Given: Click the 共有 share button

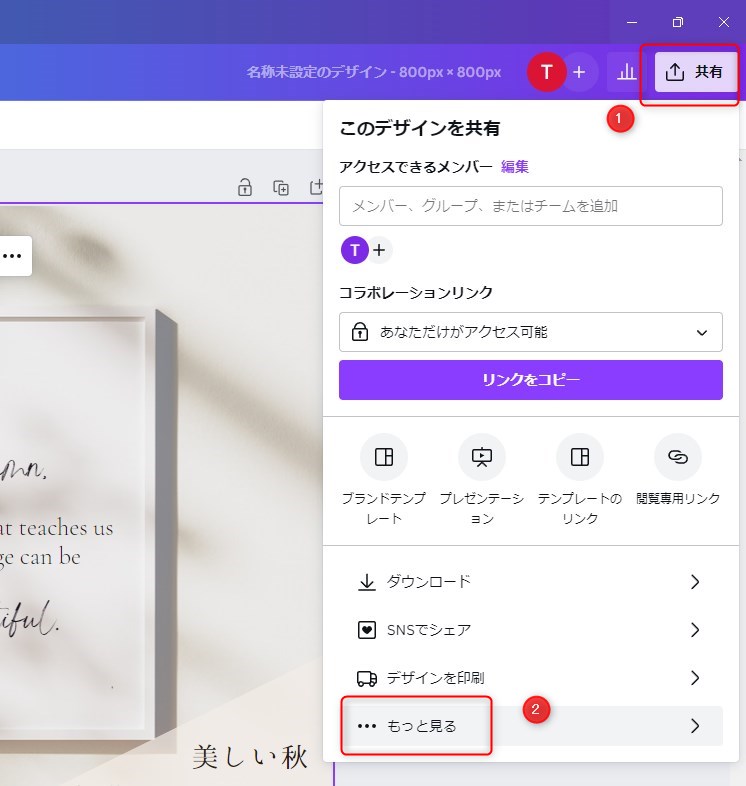Looking at the screenshot, I should [696, 72].
